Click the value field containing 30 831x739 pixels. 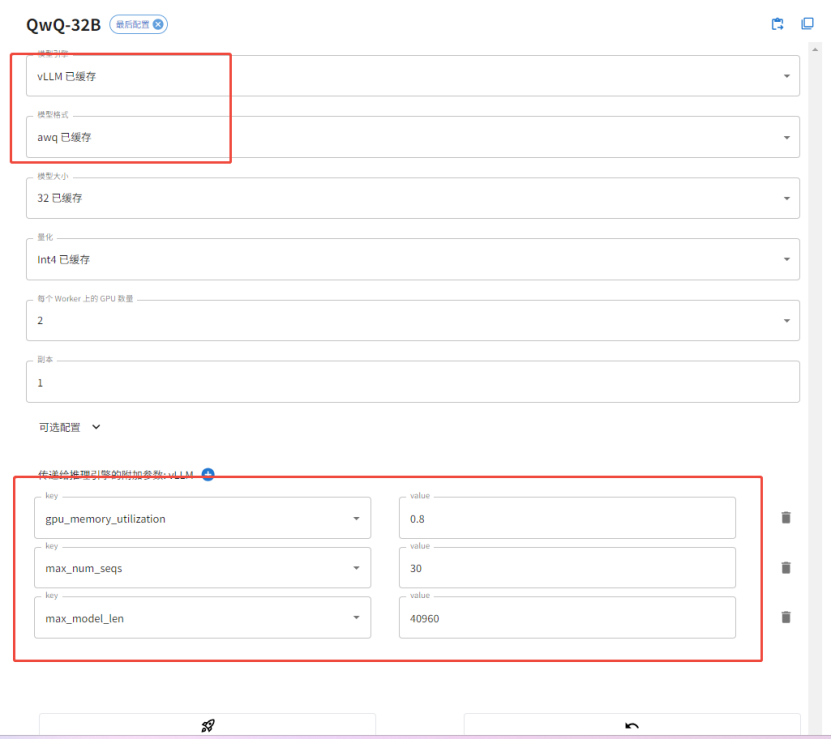(567, 568)
